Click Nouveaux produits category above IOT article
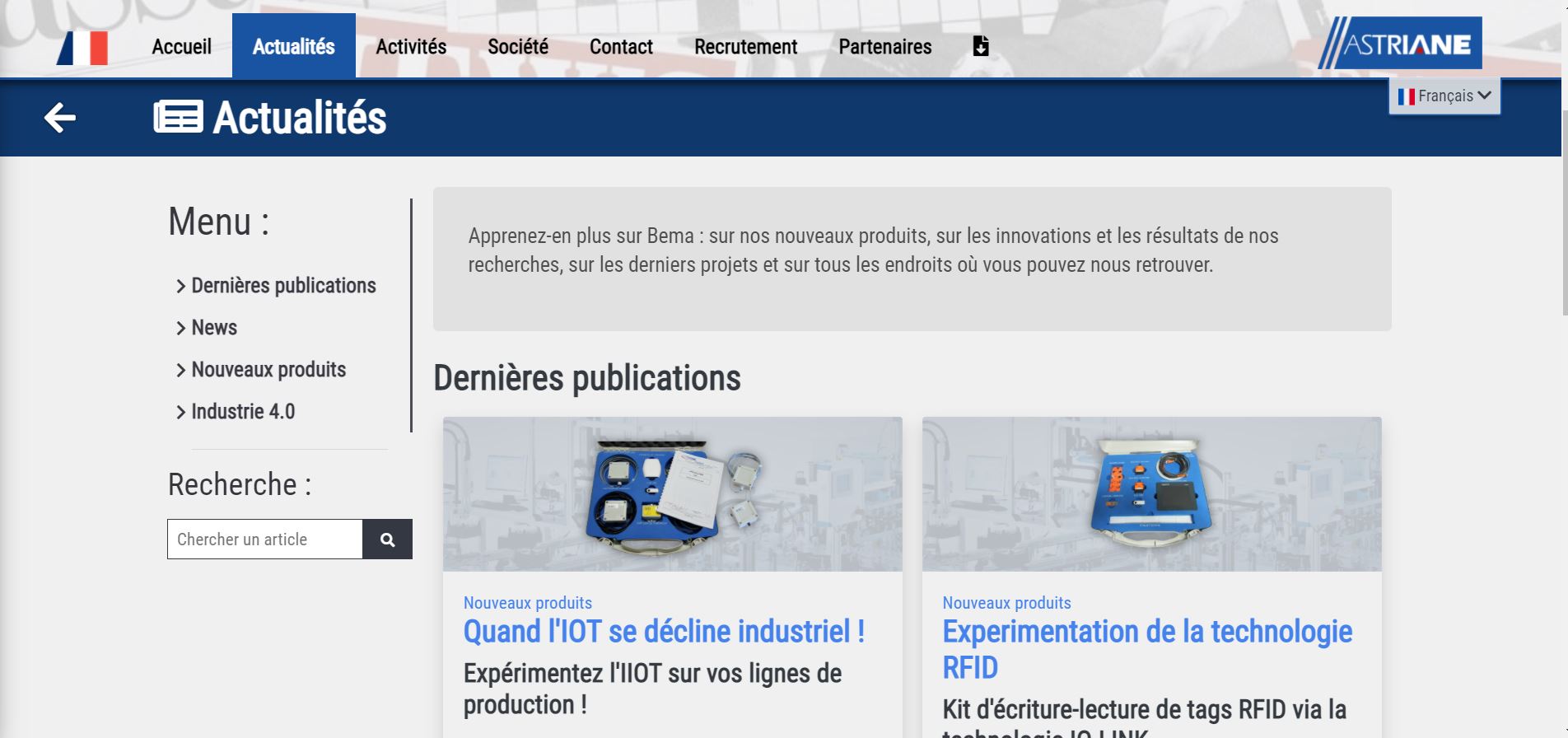The height and width of the screenshot is (738, 1568). (x=528, y=603)
